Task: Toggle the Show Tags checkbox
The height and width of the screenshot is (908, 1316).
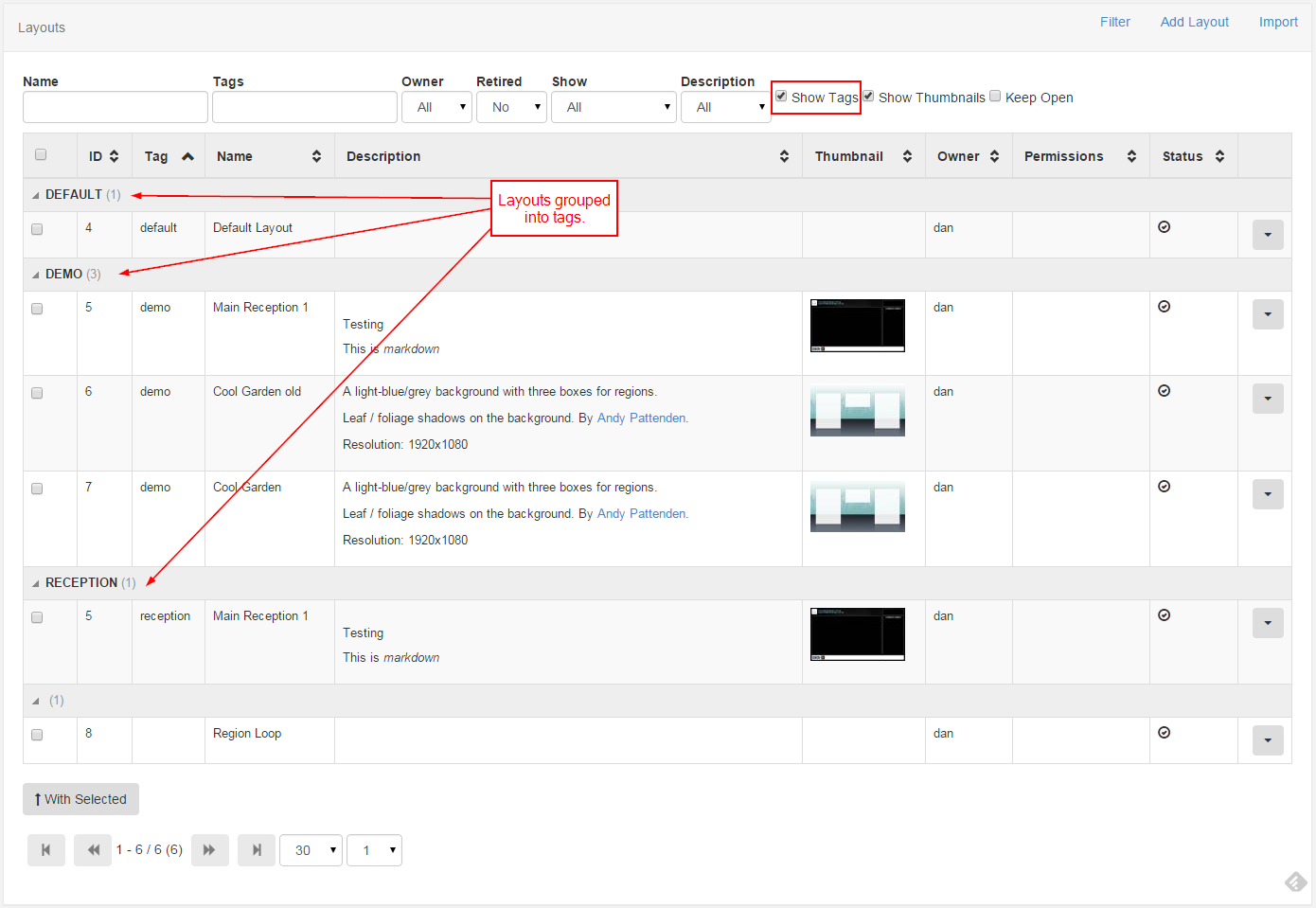Action: 781,97
